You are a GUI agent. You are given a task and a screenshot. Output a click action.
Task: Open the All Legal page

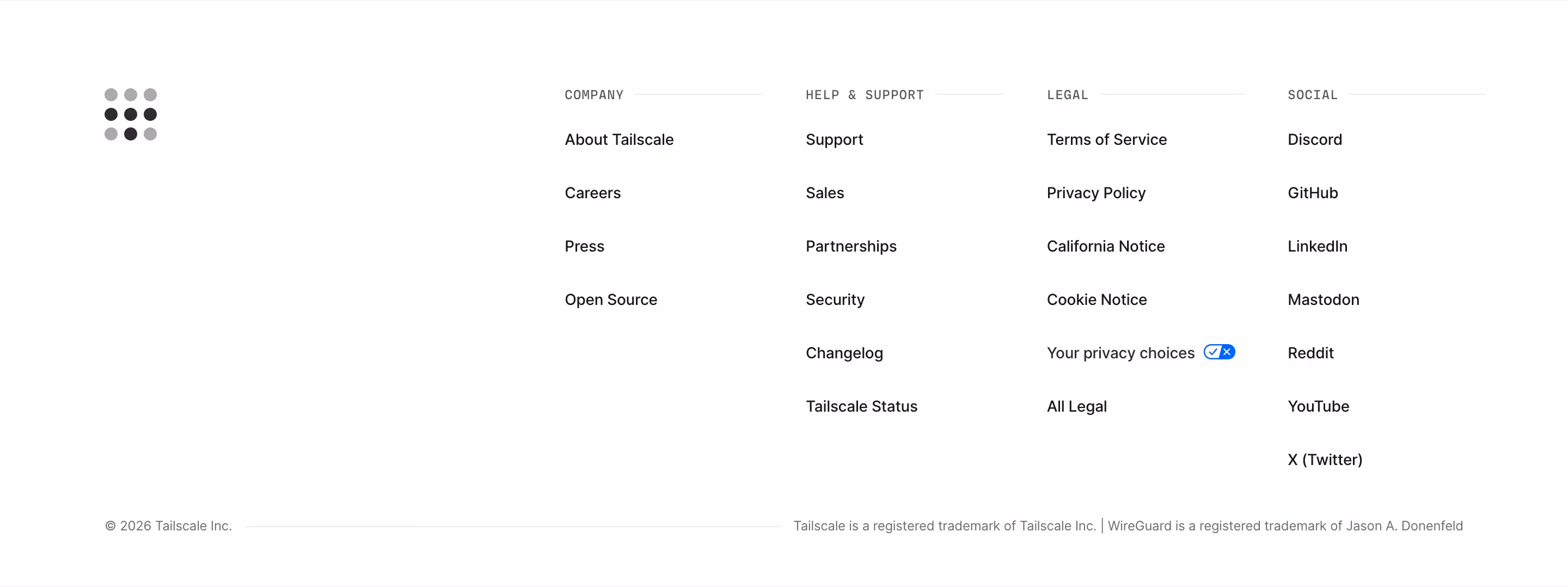(x=1076, y=407)
